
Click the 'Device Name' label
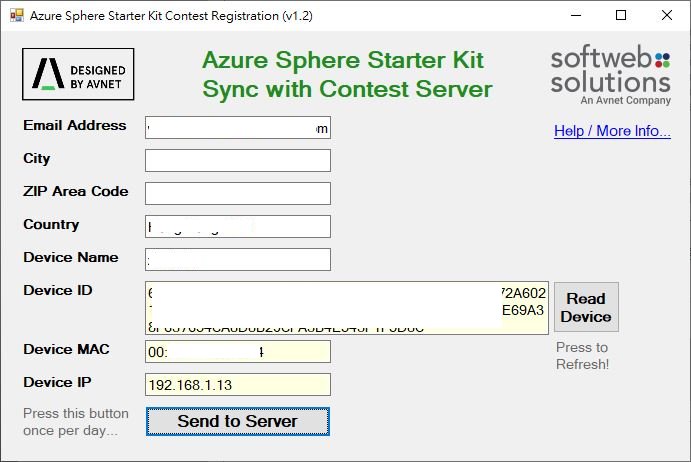pos(71,257)
